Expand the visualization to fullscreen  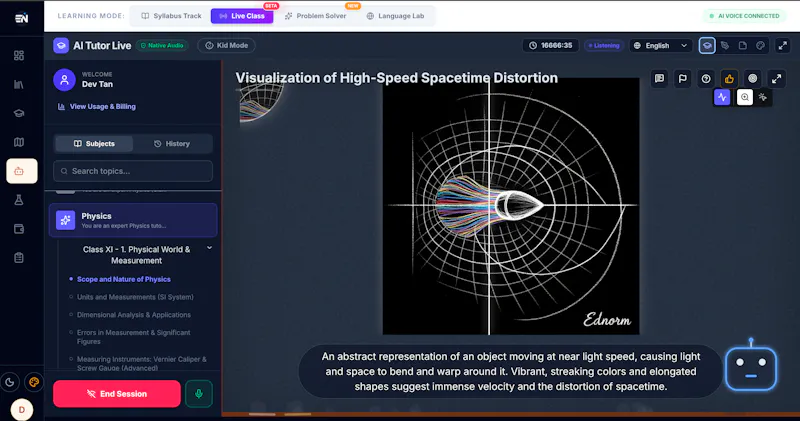776,79
